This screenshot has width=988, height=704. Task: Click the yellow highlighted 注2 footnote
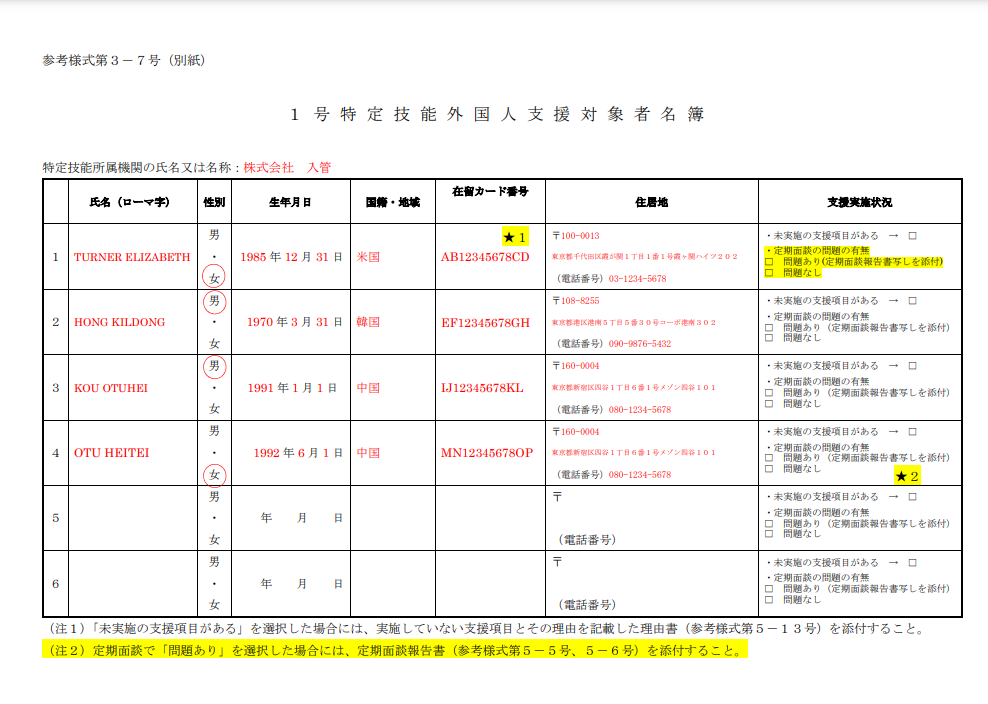[394, 650]
